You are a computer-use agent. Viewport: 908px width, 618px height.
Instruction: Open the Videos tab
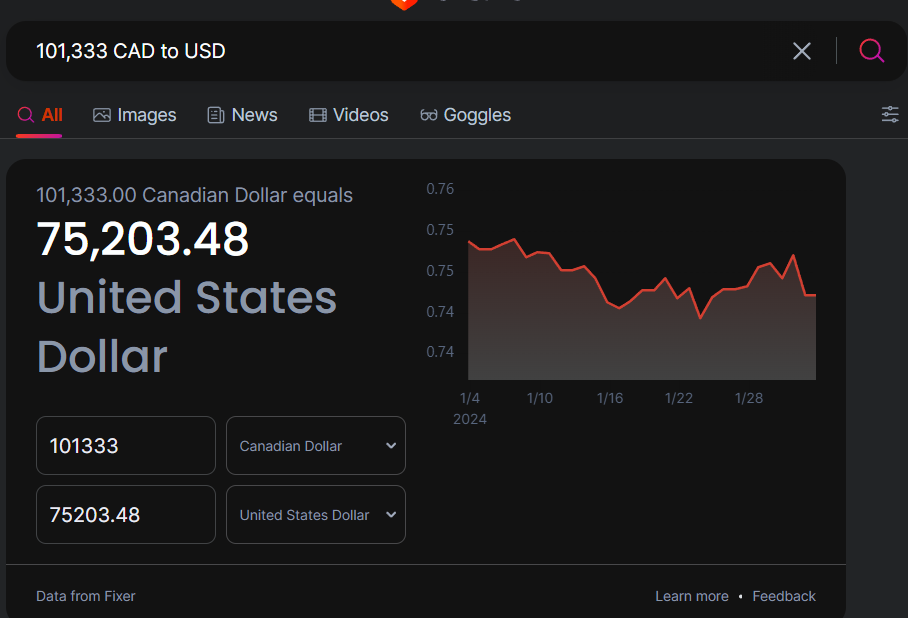coord(349,115)
